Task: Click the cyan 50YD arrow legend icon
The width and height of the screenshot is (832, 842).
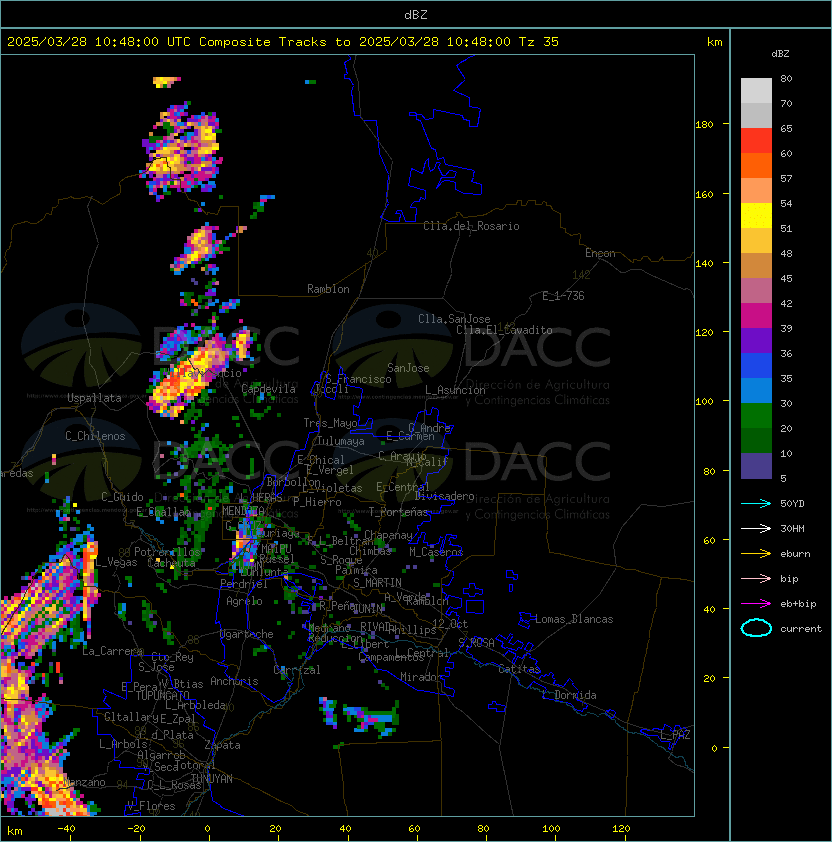Action: click(x=756, y=504)
